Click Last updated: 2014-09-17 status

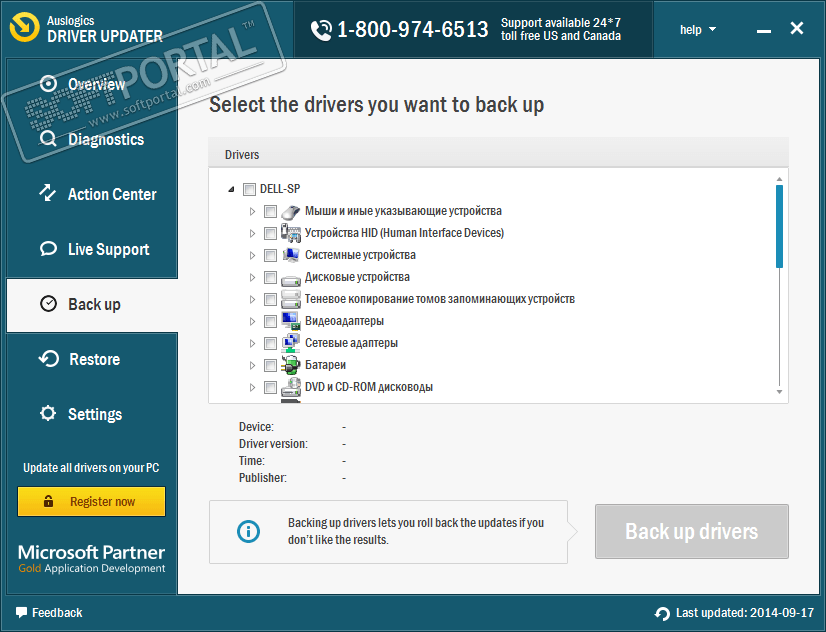click(x=734, y=613)
